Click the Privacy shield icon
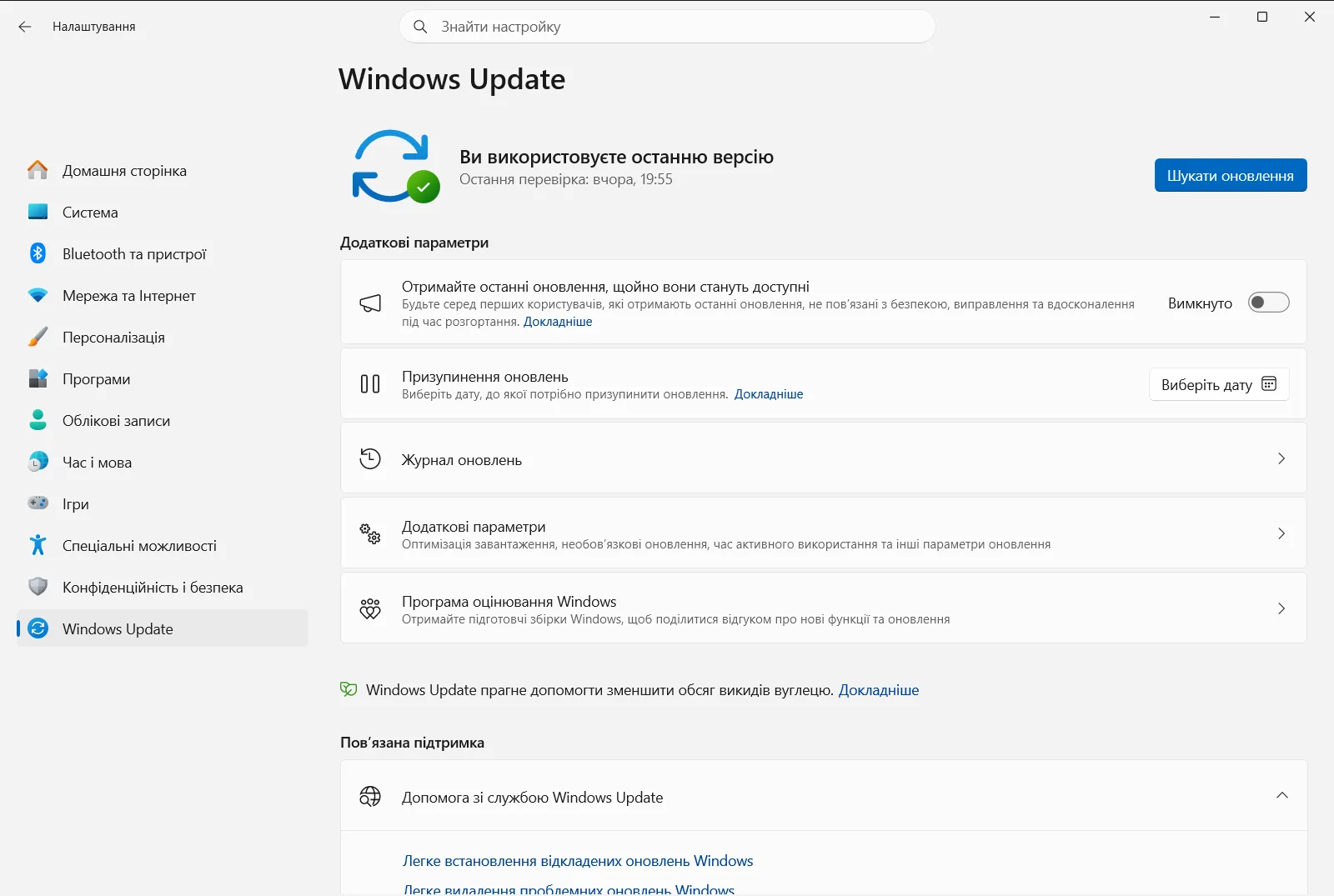The width and height of the screenshot is (1334, 896). pyautogui.click(x=38, y=587)
